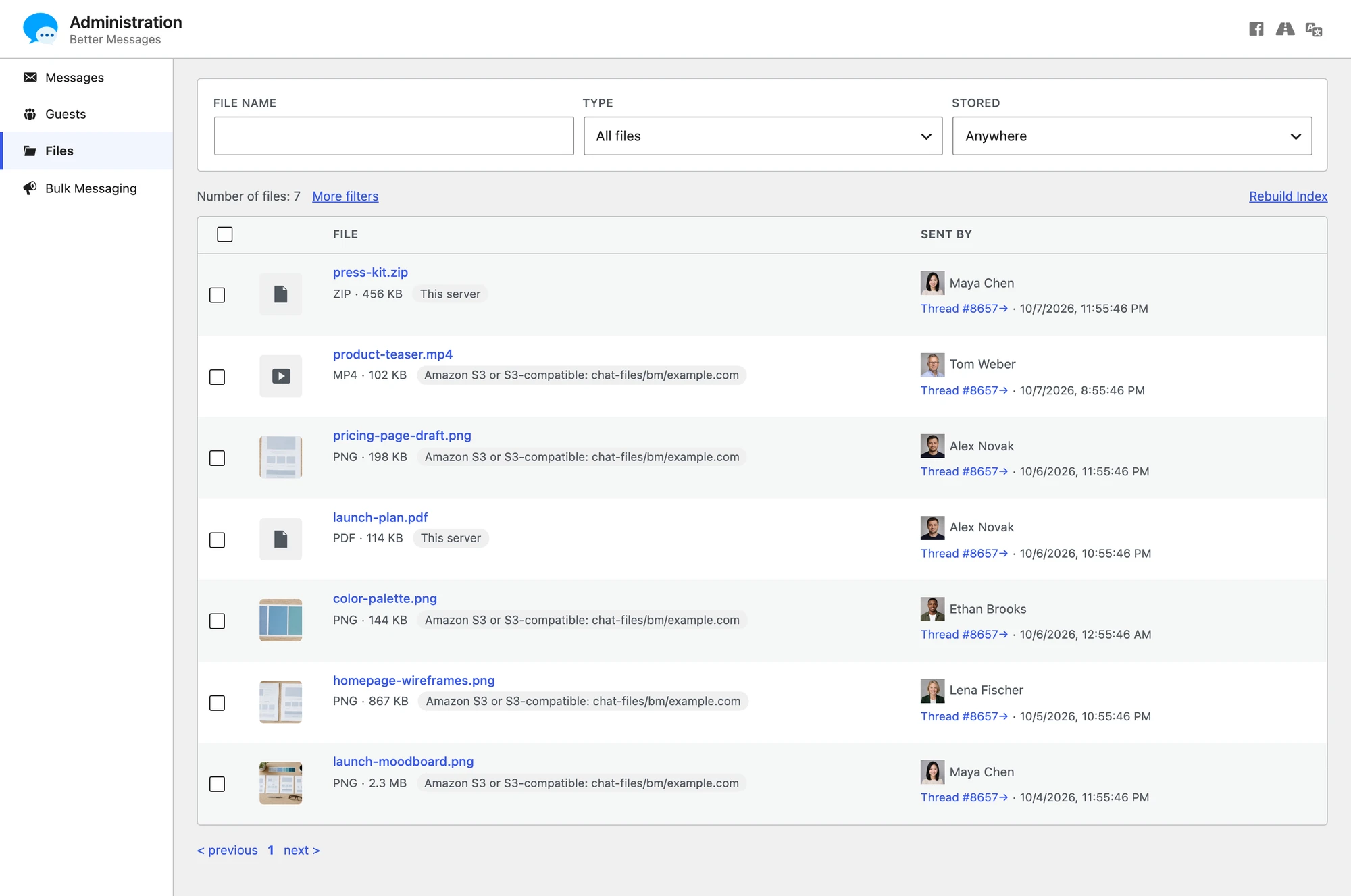Select Files in the sidebar
1351x896 pixels.
(x=86, y=151)
